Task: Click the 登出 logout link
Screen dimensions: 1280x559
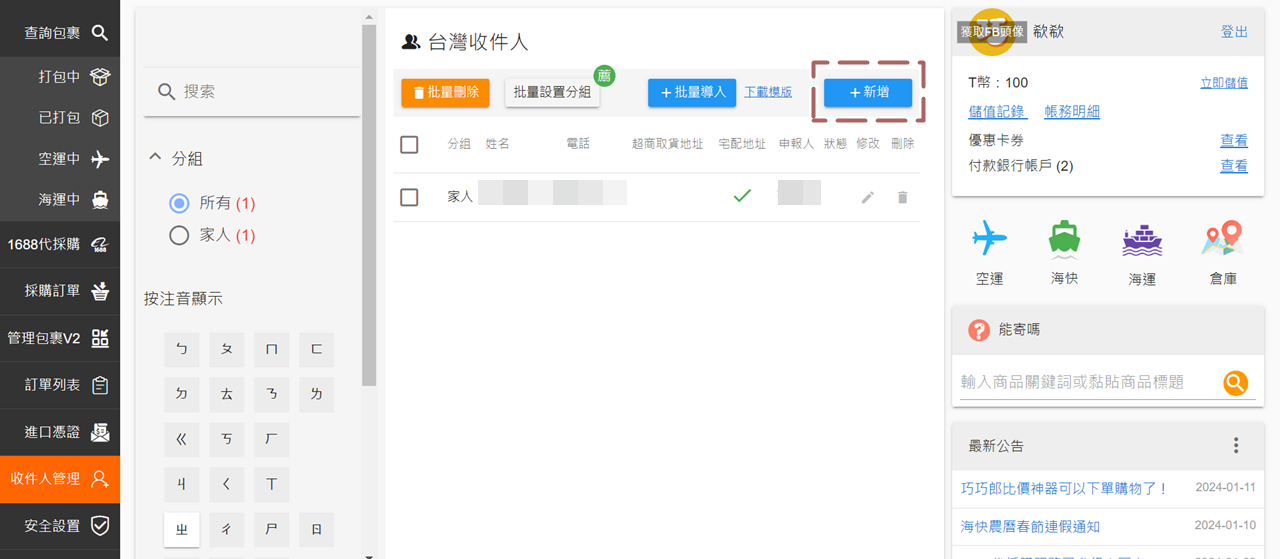Action: (1234, 32)
